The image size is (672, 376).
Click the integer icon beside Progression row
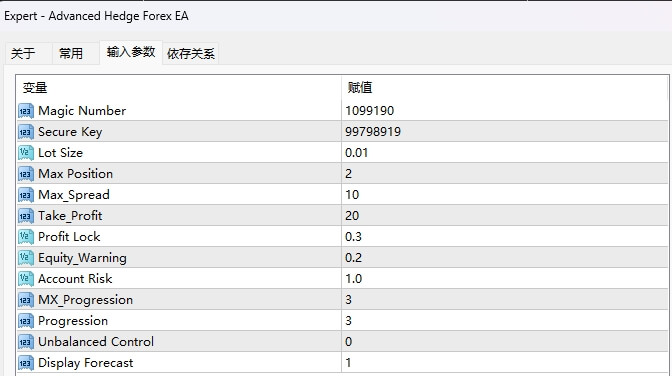tap(26, 321)
